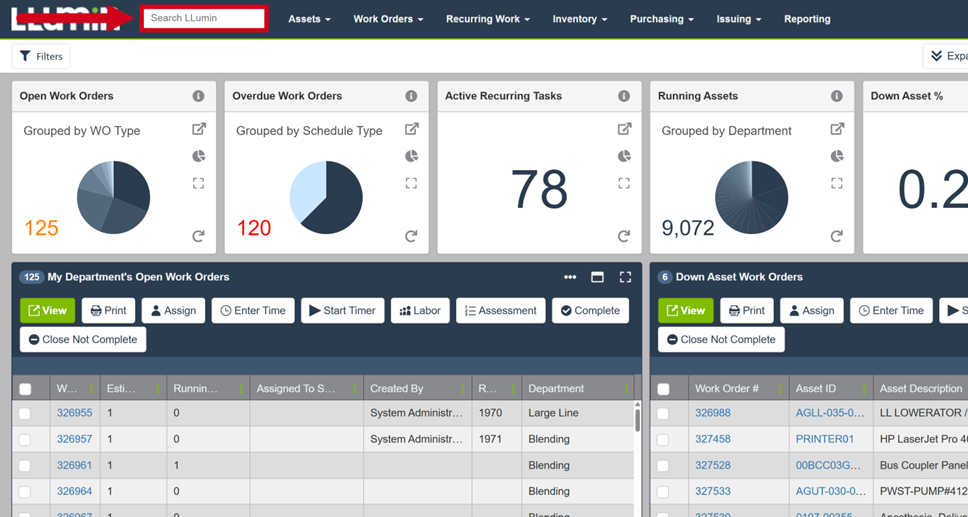Click the three-dot menu on My Department's panel
Screen dimensions: 968x517
(x=570, y=277)
